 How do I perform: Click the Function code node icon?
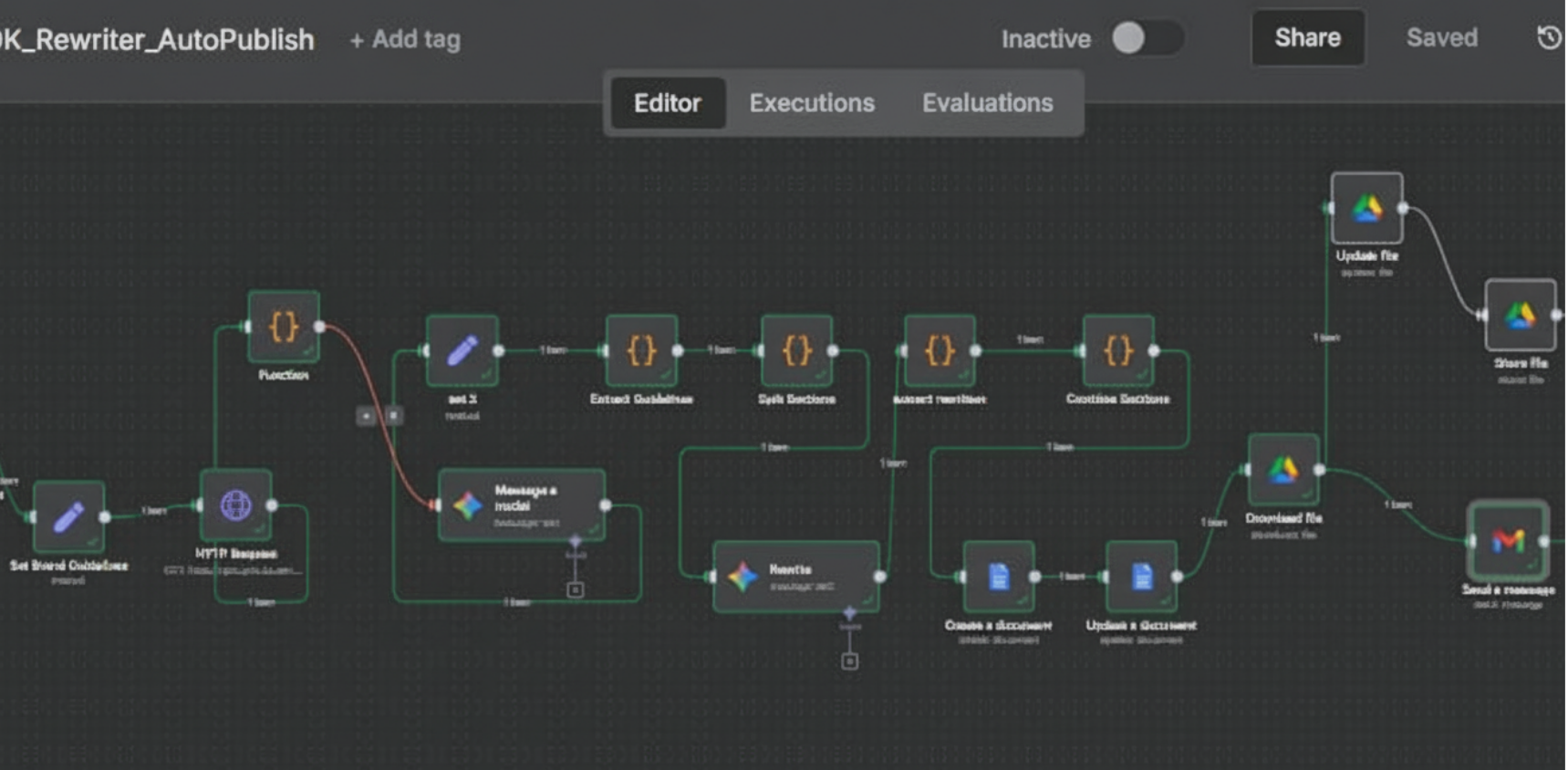284,327
